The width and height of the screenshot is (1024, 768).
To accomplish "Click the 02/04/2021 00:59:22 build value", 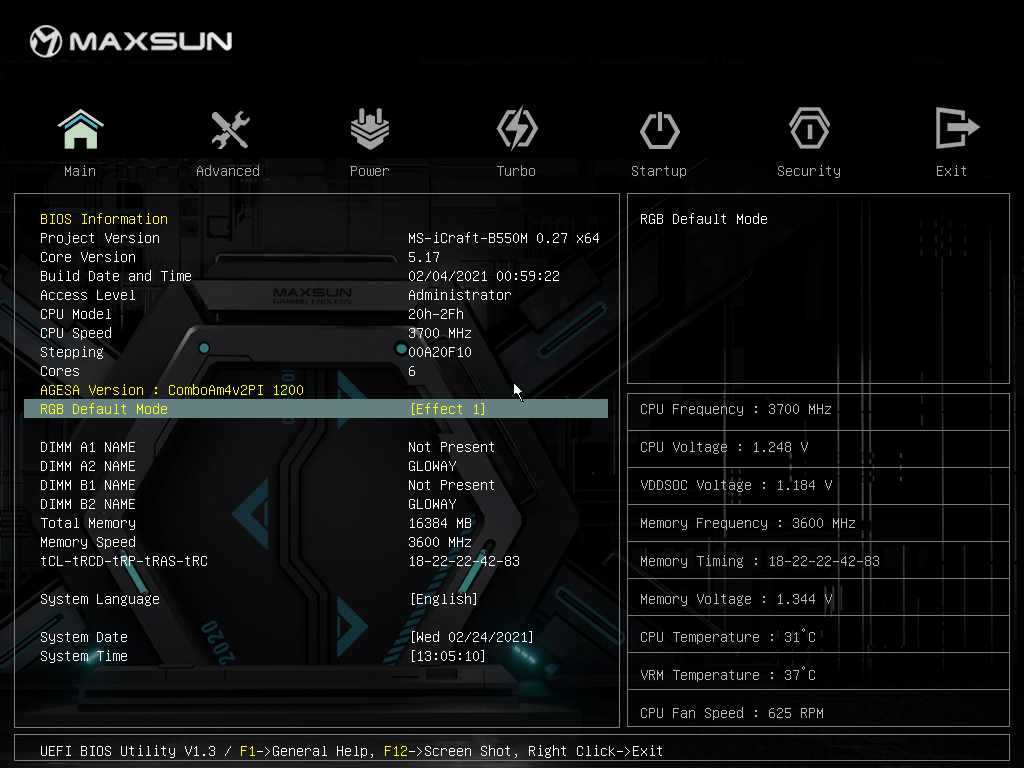I will coord(484,276).
